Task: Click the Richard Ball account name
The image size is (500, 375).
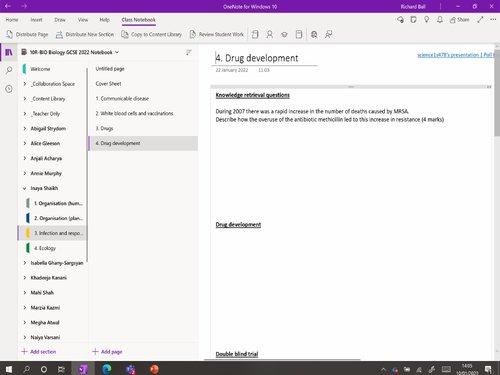Action: (413, 6)
